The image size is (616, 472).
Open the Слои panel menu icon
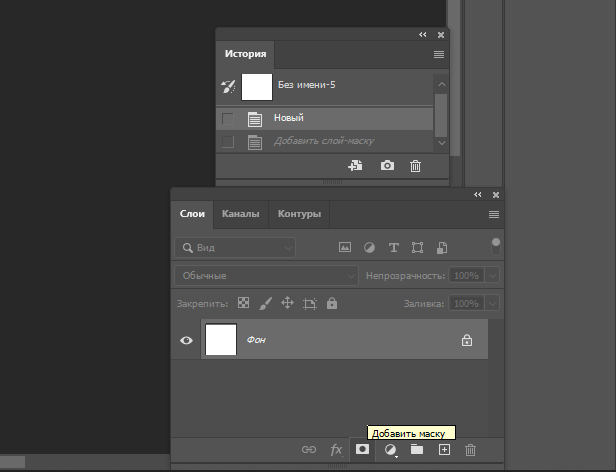coord(494,214)
